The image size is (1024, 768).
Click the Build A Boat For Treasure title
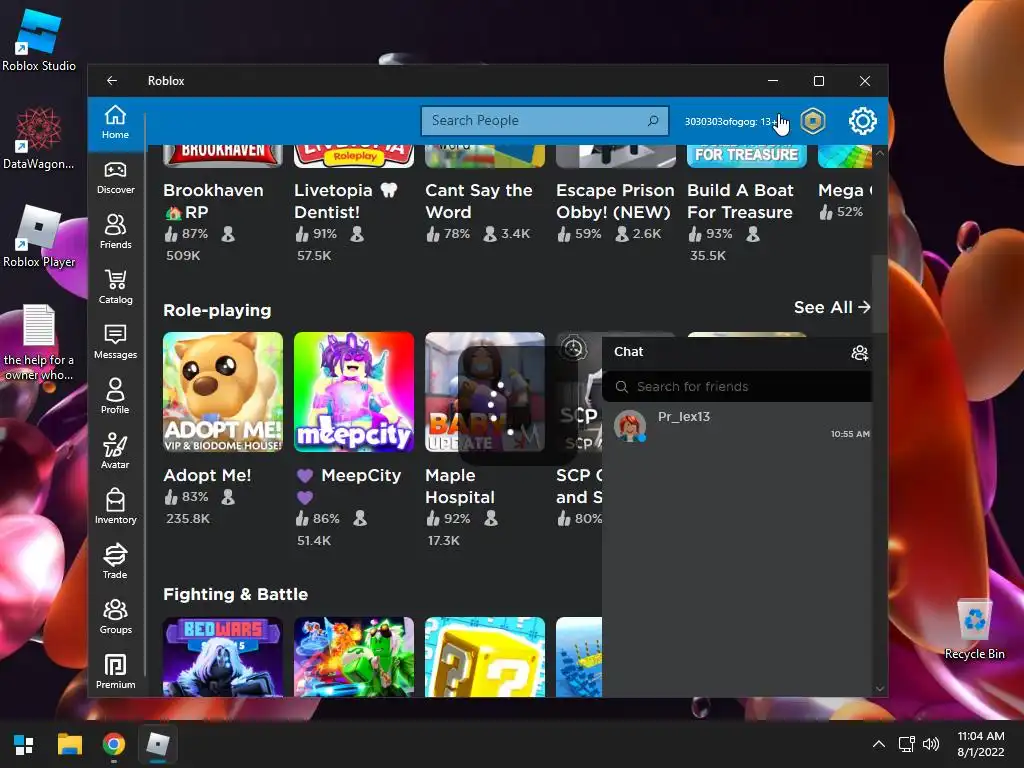click(x=740, y=201)
